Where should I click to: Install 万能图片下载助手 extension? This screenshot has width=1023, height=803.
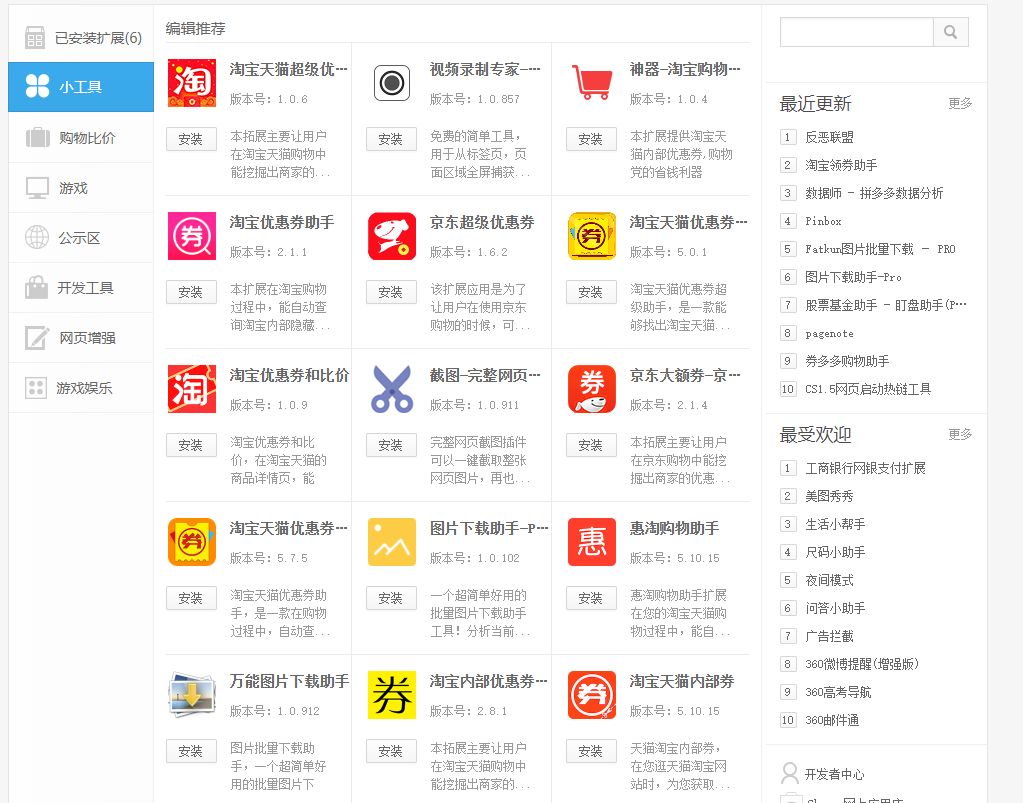coord(191,751)
